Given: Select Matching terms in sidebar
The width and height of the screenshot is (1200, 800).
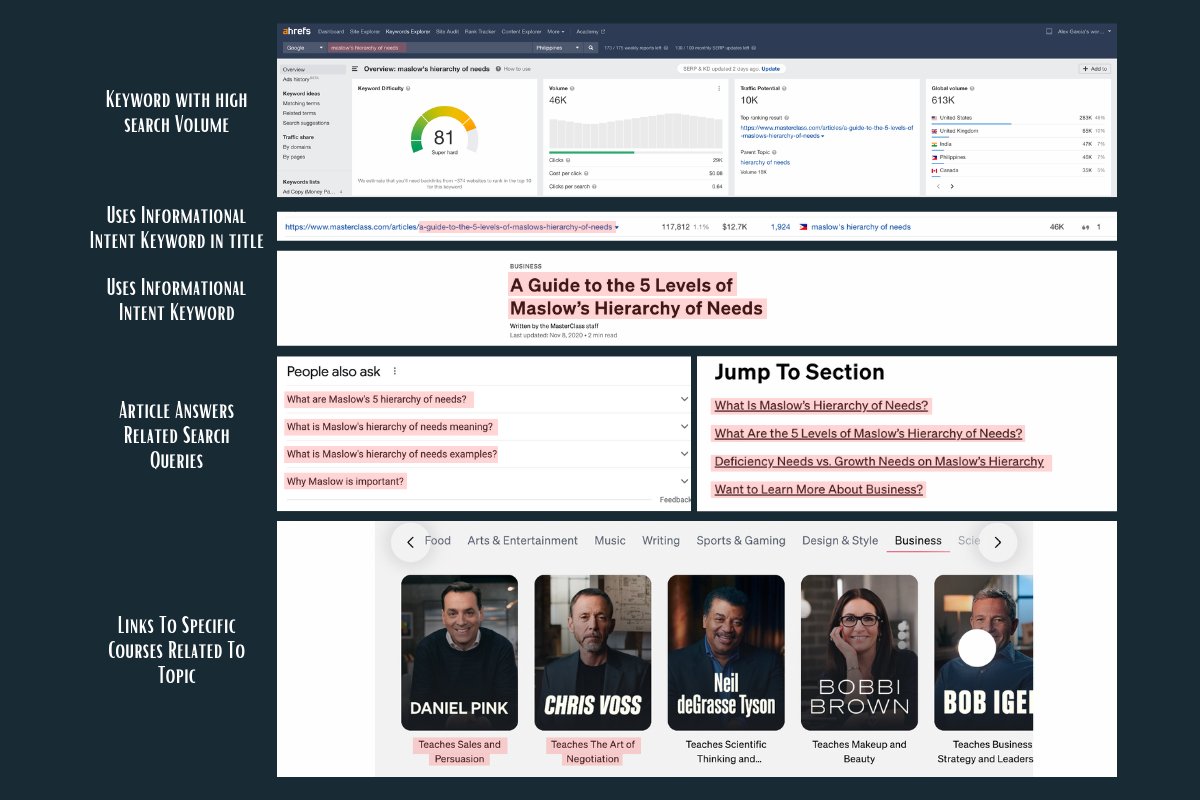Looking at the screenshot, I should pyautogui.click(x=301, y=103).
